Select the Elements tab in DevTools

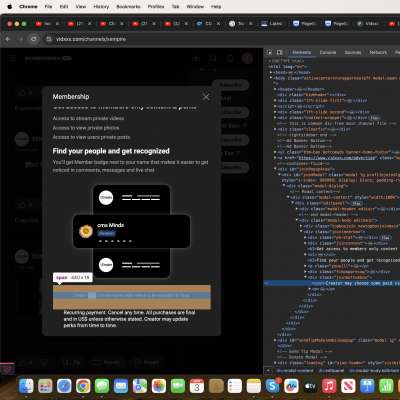pos(301,52)
